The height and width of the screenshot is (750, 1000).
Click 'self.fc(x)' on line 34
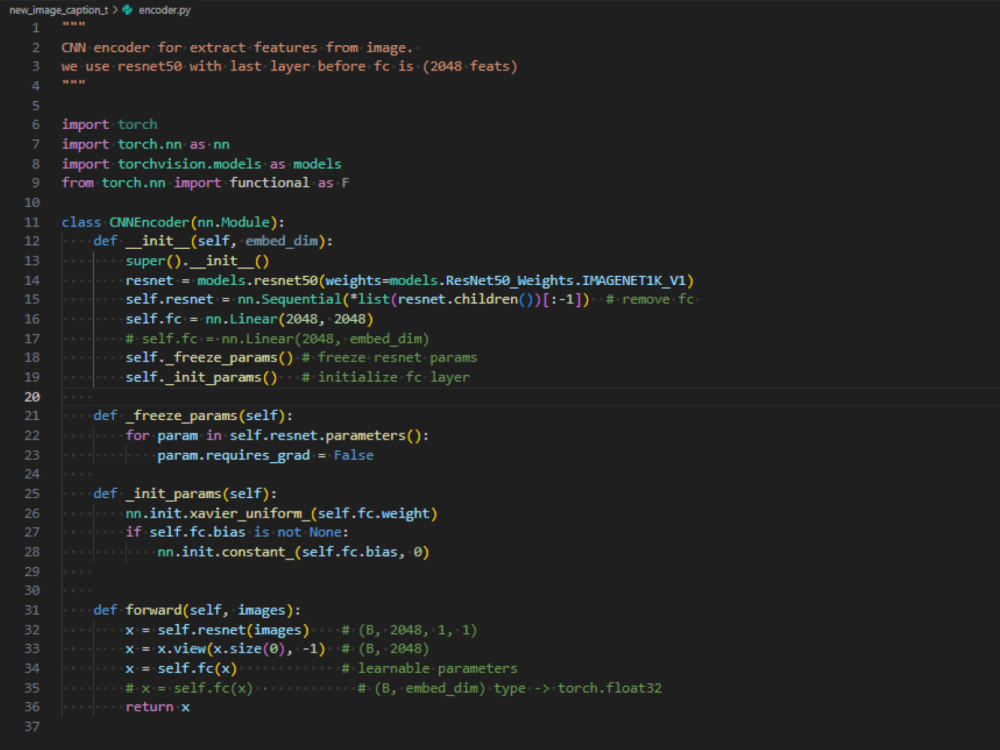(197, 668)
